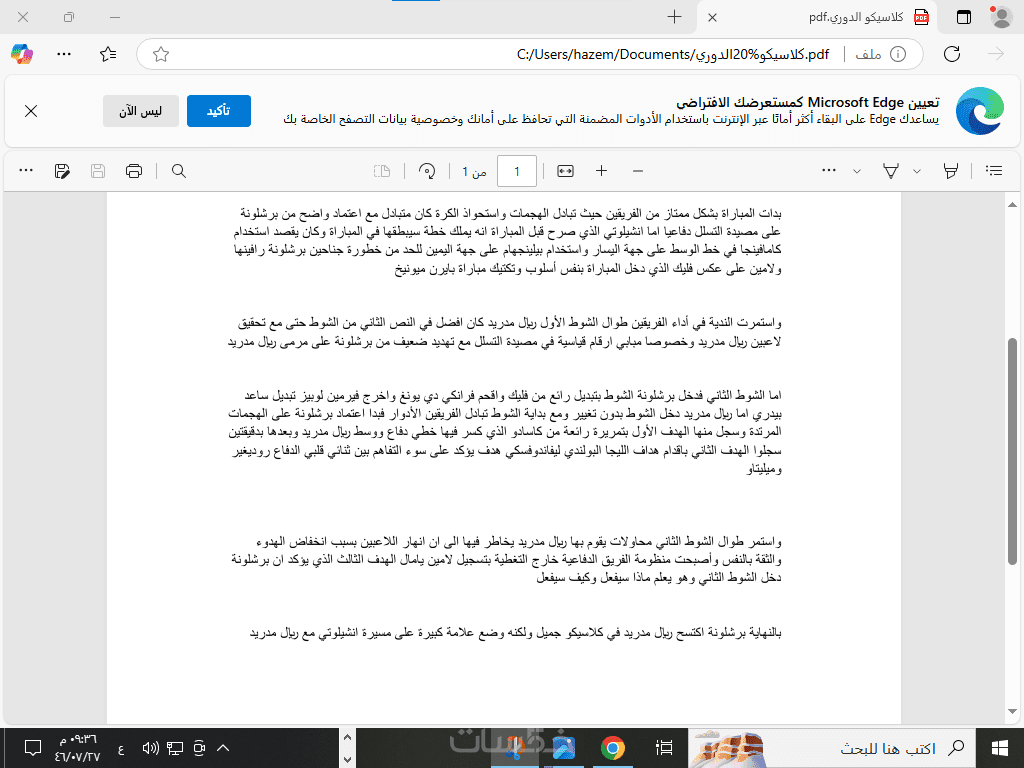Click the greyed save floppy icon
The width and height of the screenshot is (1024, 768).
point(98,171)
